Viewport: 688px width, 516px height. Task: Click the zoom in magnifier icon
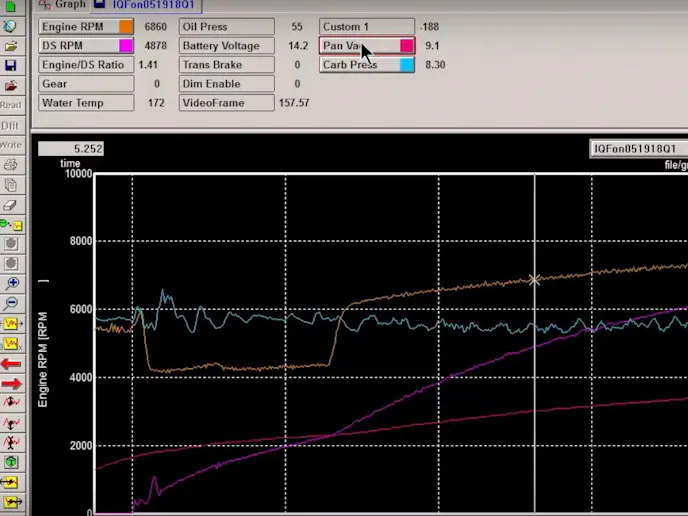coord(11,283)
